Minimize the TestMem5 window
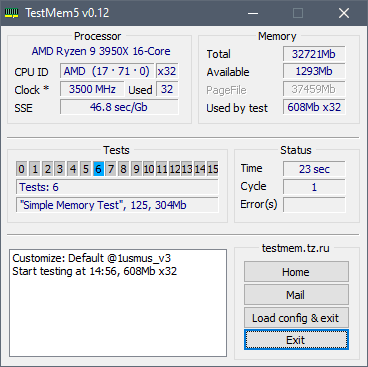This screenshot has height=367, width=368. [253, 13]
